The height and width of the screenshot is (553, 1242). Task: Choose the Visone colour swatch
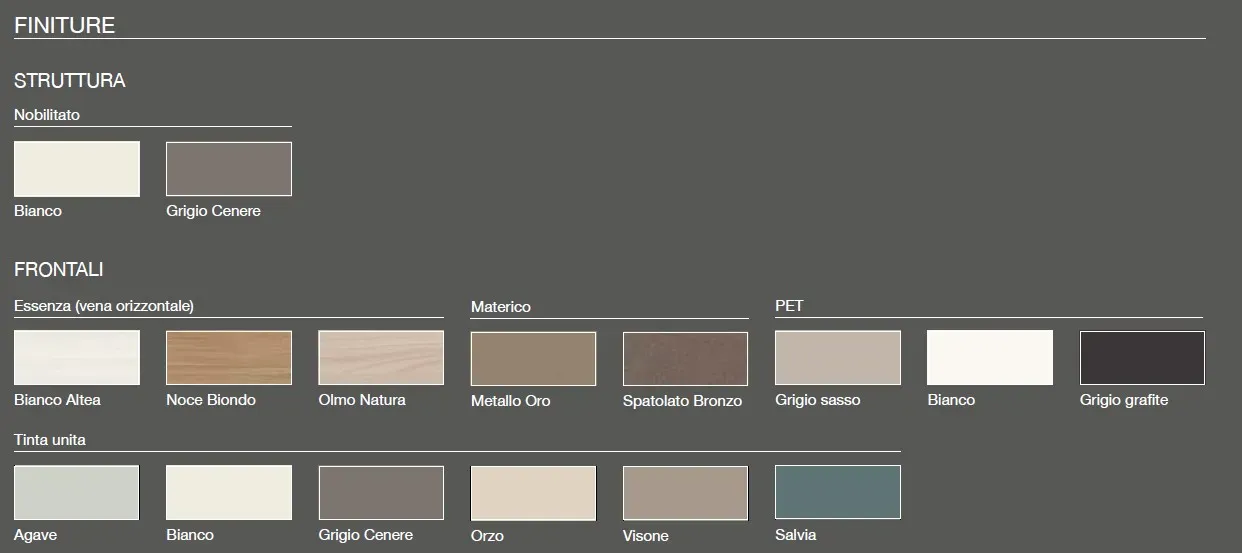685,493
